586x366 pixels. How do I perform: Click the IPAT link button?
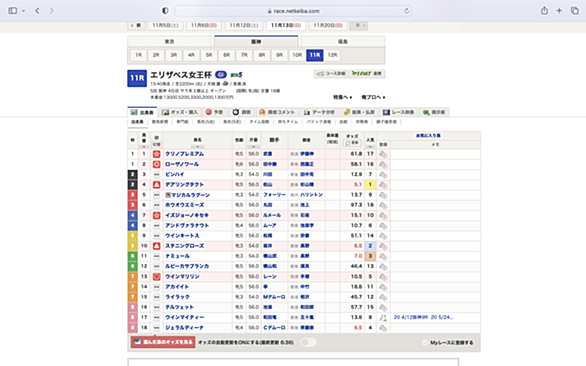[367, 74]
